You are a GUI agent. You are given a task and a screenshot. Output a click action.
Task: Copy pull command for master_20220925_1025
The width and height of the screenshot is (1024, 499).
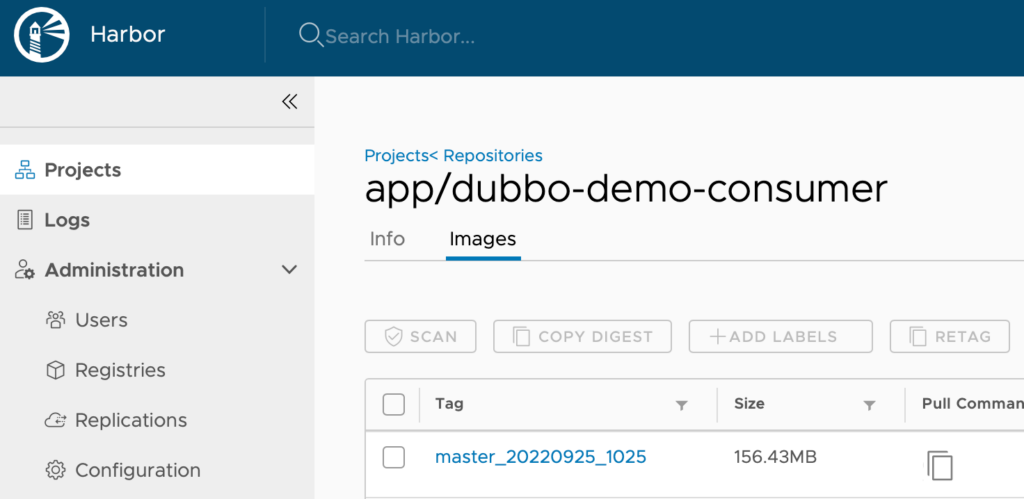(939, 466)
